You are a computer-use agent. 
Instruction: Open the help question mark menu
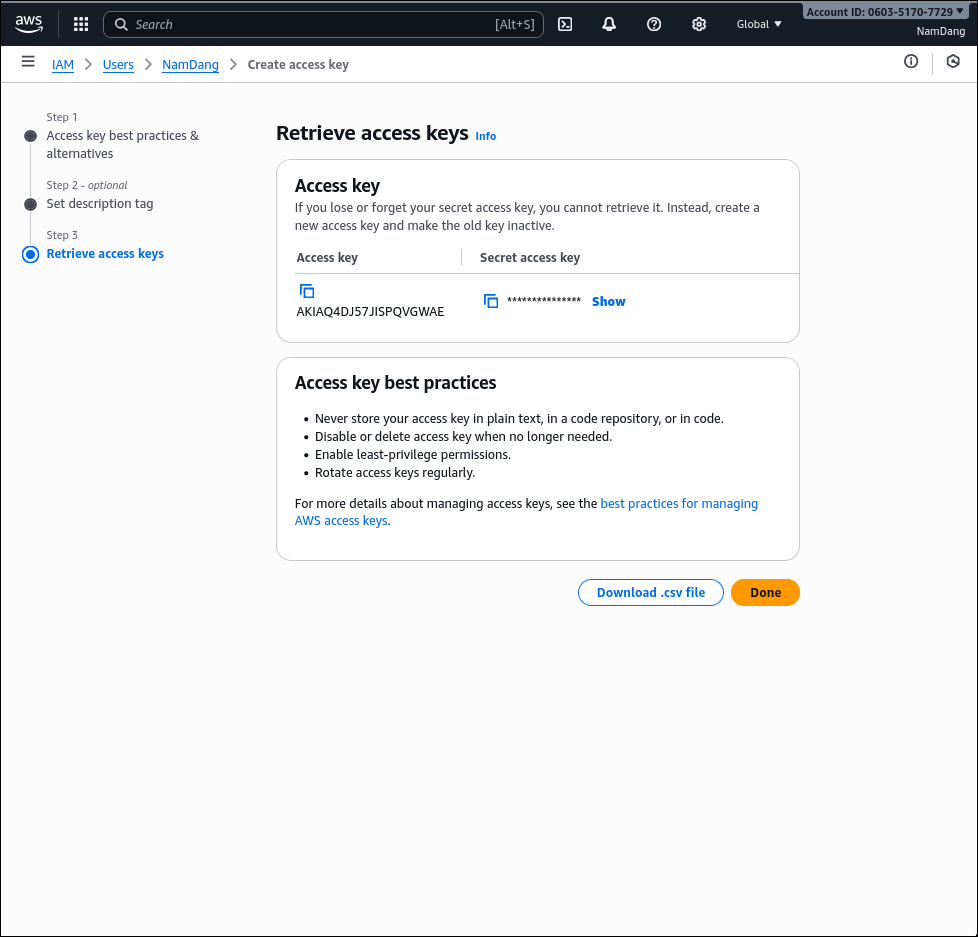point(654,24)
